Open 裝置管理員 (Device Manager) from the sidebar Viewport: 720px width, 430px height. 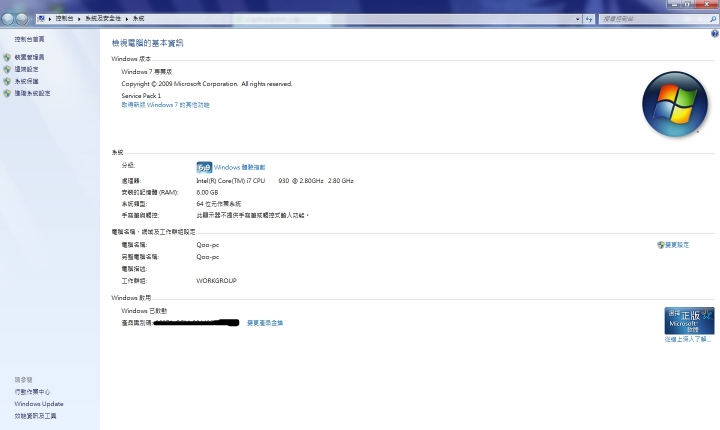[29, 57]
